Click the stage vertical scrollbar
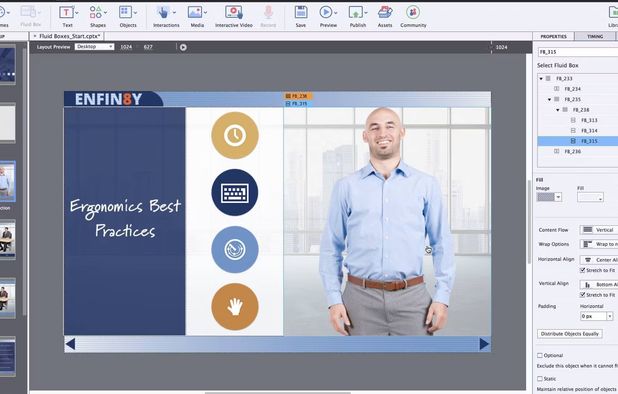The width and height of the screenshot is (618, 394). 529,222
